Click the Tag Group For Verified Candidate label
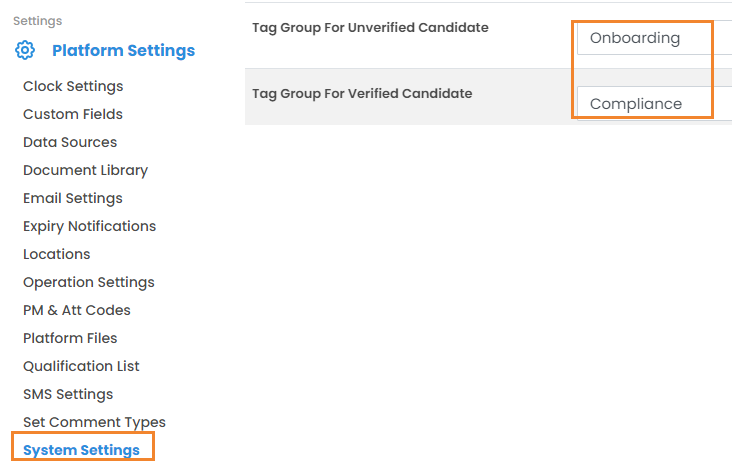Screen dimensions: 732x461 [362, 94]
